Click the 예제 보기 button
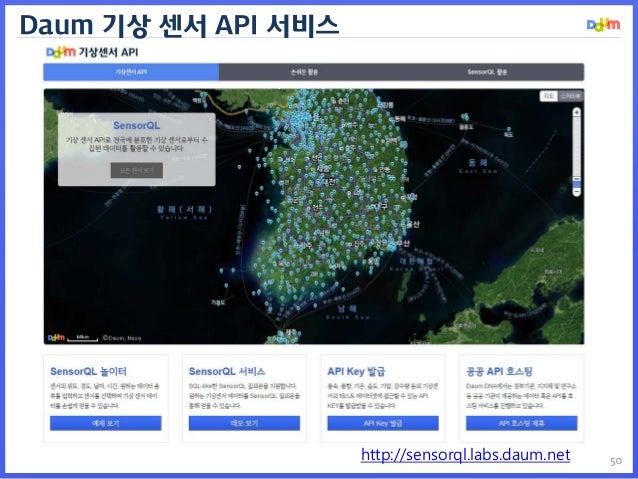638x479 pixels. click(x=106, y=423)
